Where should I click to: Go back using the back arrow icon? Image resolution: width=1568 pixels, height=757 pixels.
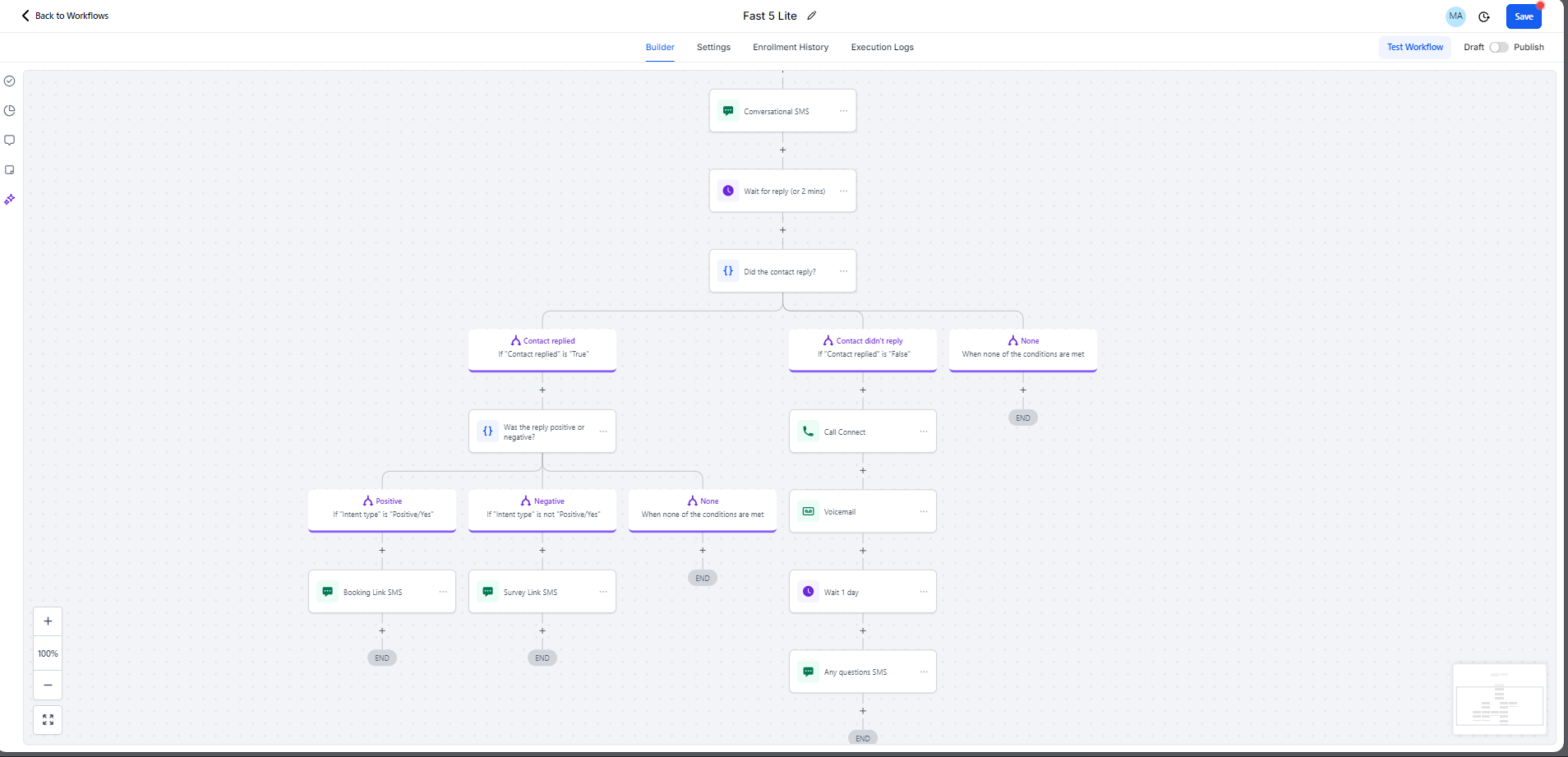tap(25, 16)
